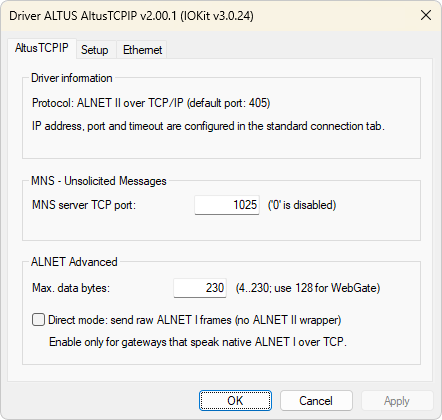Click the 'Max. data bytes:' label
442x420 pixels.
(x=71, y=288)
